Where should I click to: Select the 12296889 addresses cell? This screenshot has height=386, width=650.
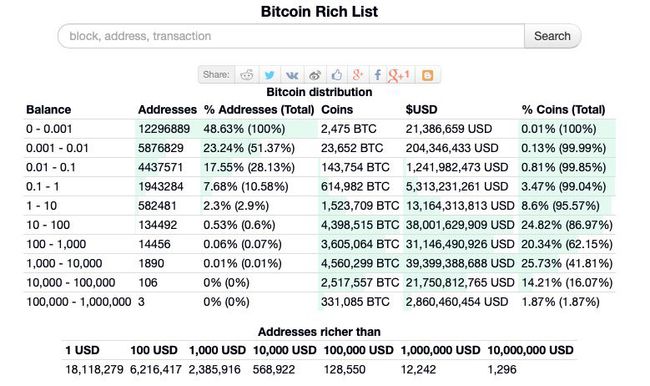(x=164, y=129)
